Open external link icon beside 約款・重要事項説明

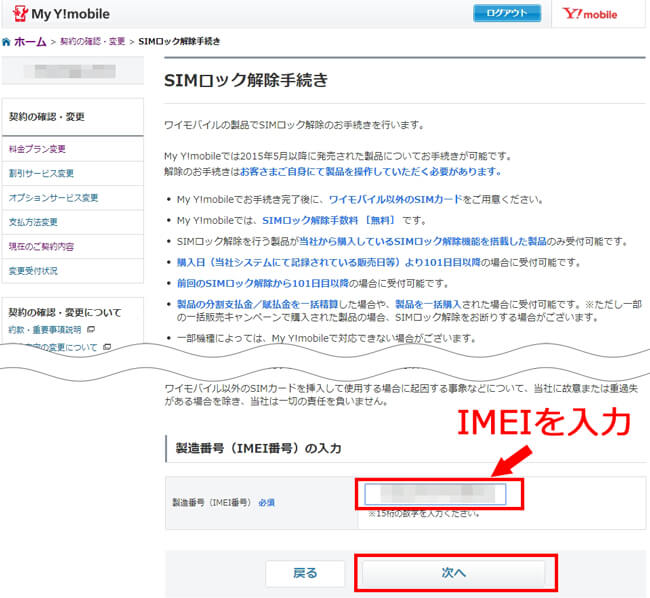point(91,329)
